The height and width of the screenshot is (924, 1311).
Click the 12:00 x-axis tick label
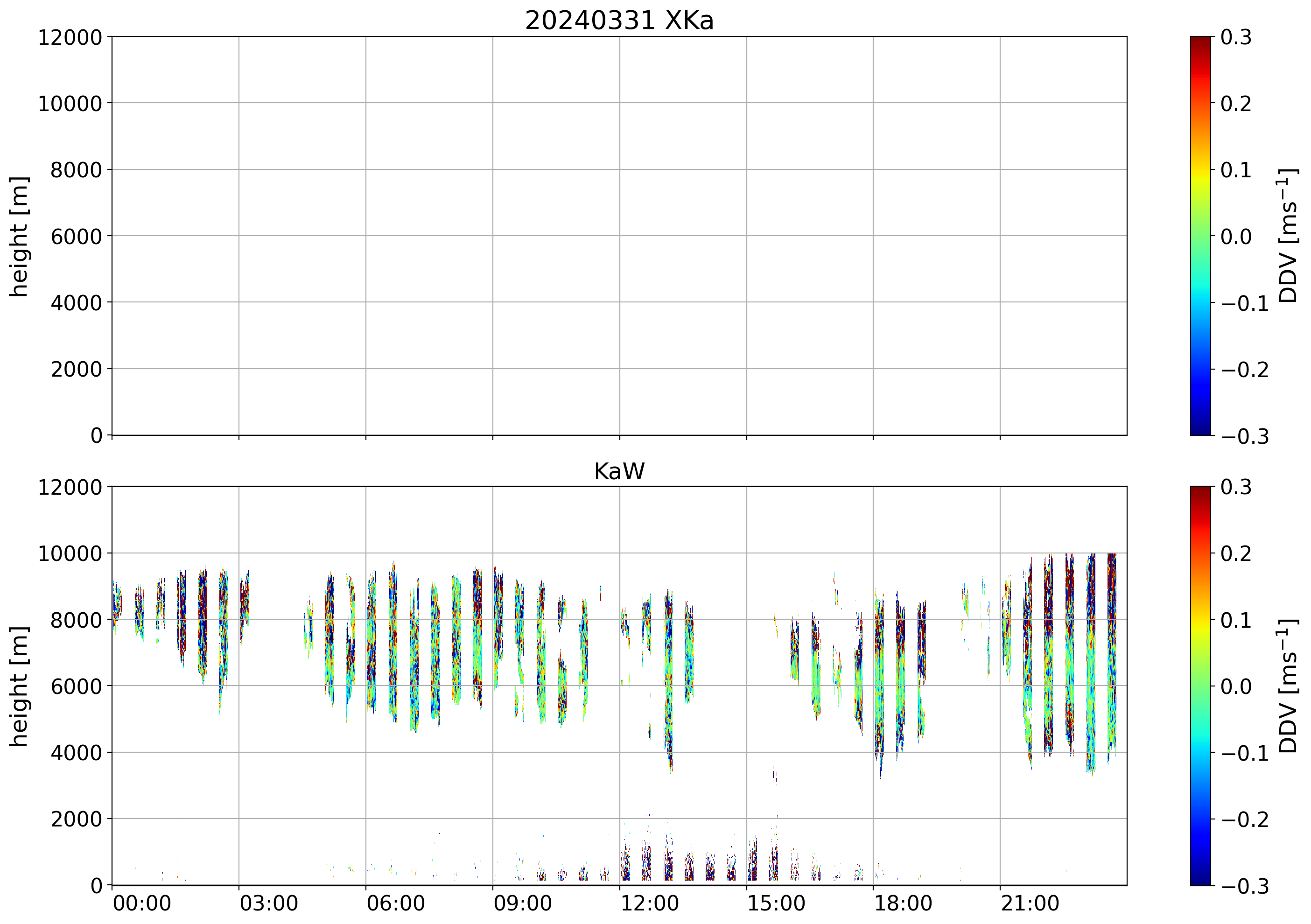(649, 904)
